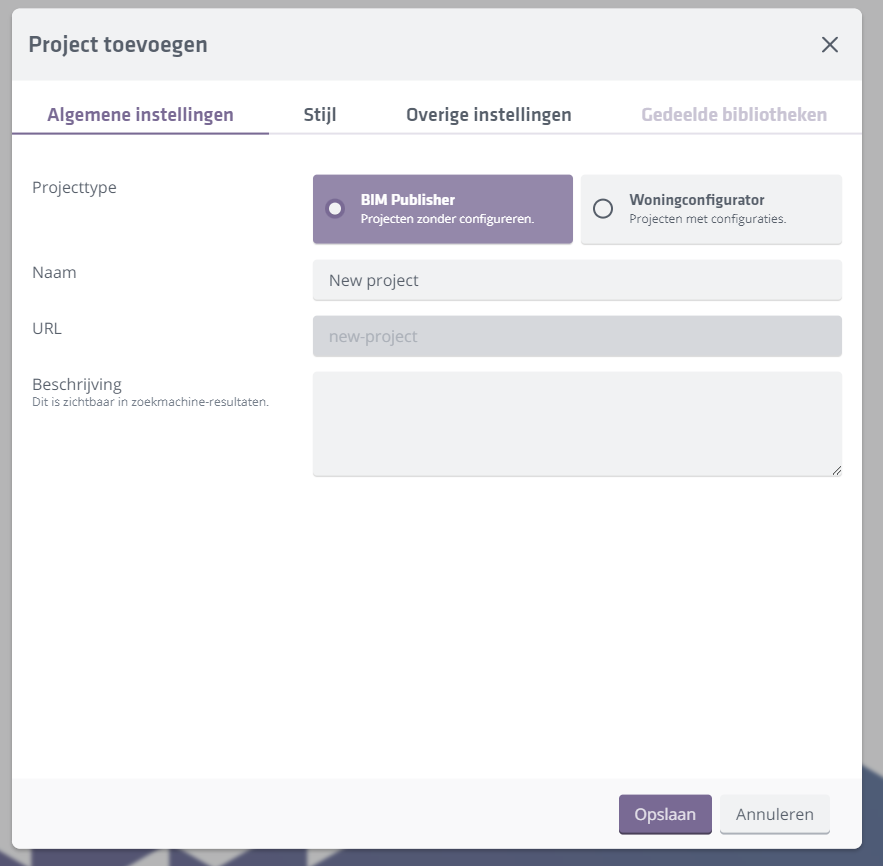Click the URL field showing new-project

coord(577,336)
